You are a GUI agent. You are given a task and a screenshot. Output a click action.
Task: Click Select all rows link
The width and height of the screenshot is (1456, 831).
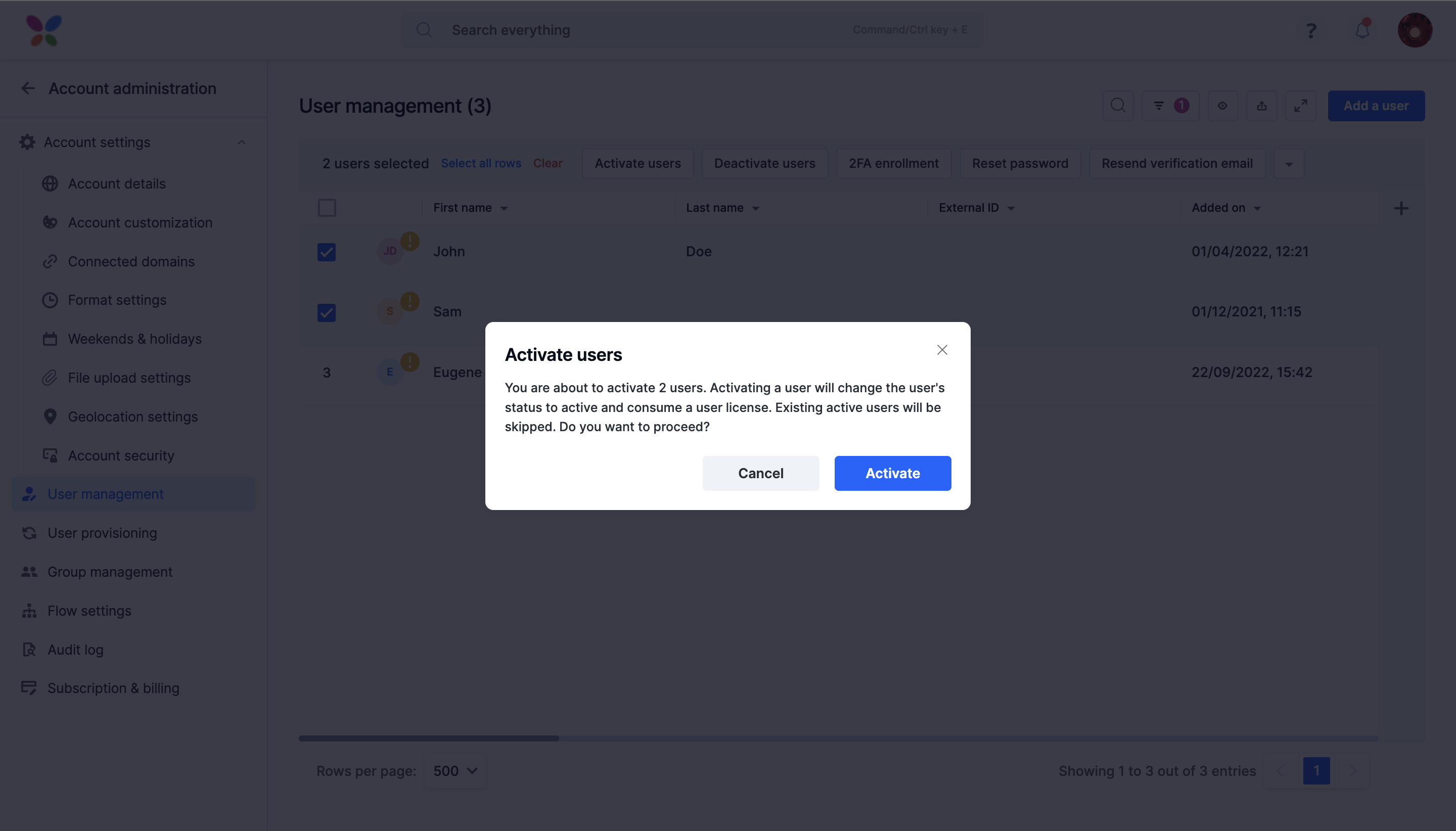(x=481, y=163)
